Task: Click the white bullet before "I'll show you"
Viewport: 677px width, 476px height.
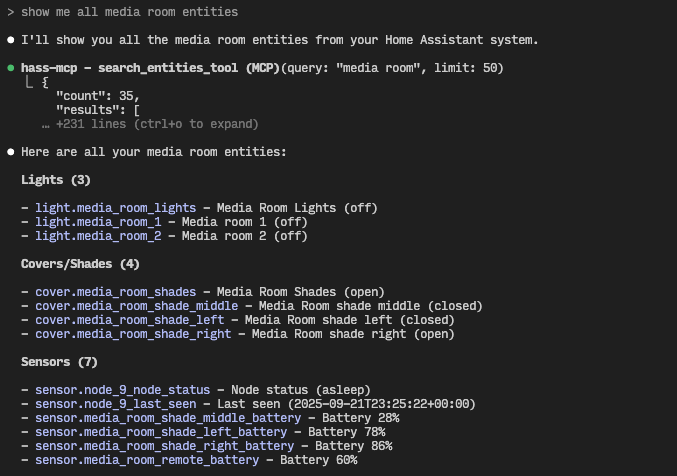Action: click(11, 40)
